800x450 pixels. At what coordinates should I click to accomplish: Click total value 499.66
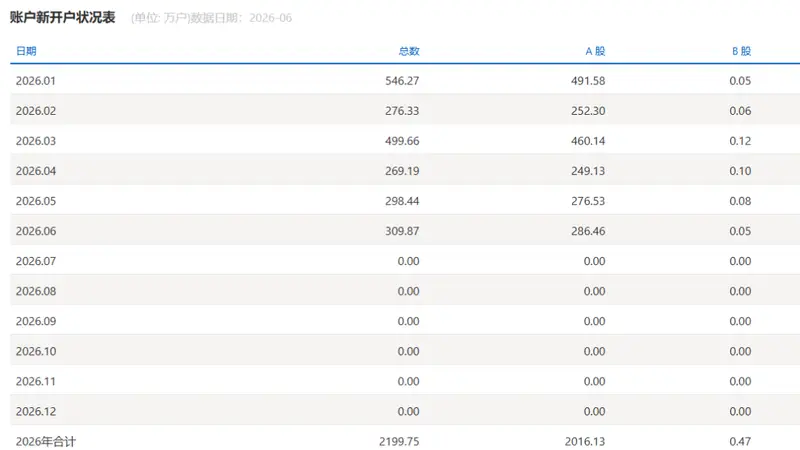click(x=402, y=141)
